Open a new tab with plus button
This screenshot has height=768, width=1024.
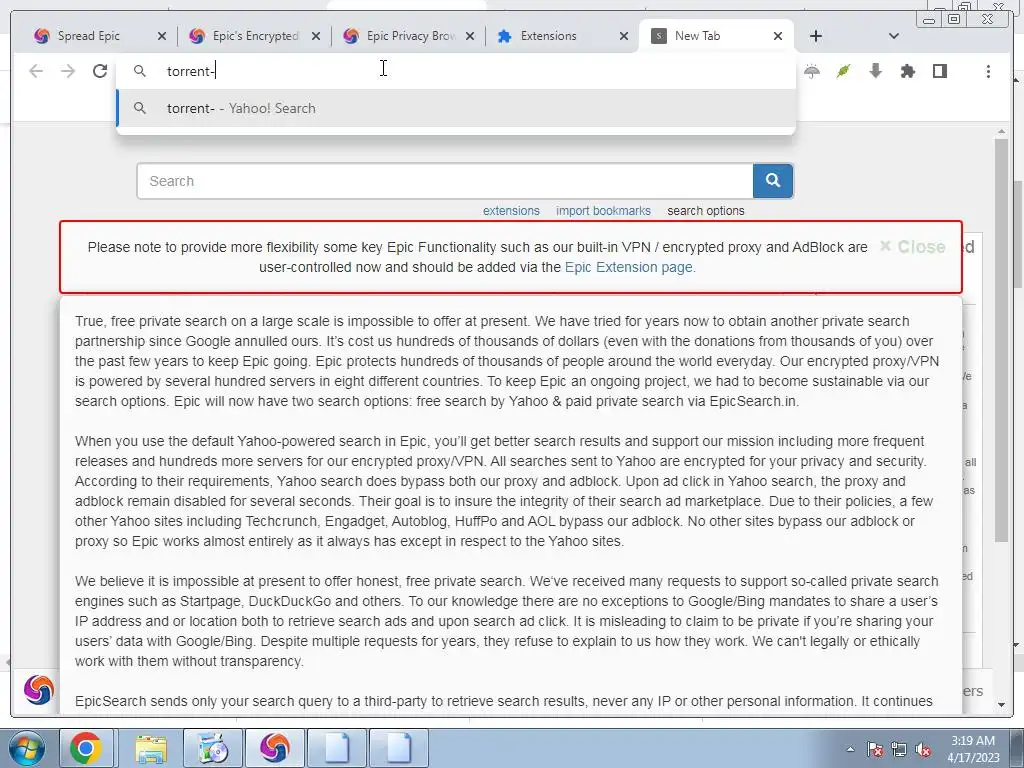pos(816,36)
